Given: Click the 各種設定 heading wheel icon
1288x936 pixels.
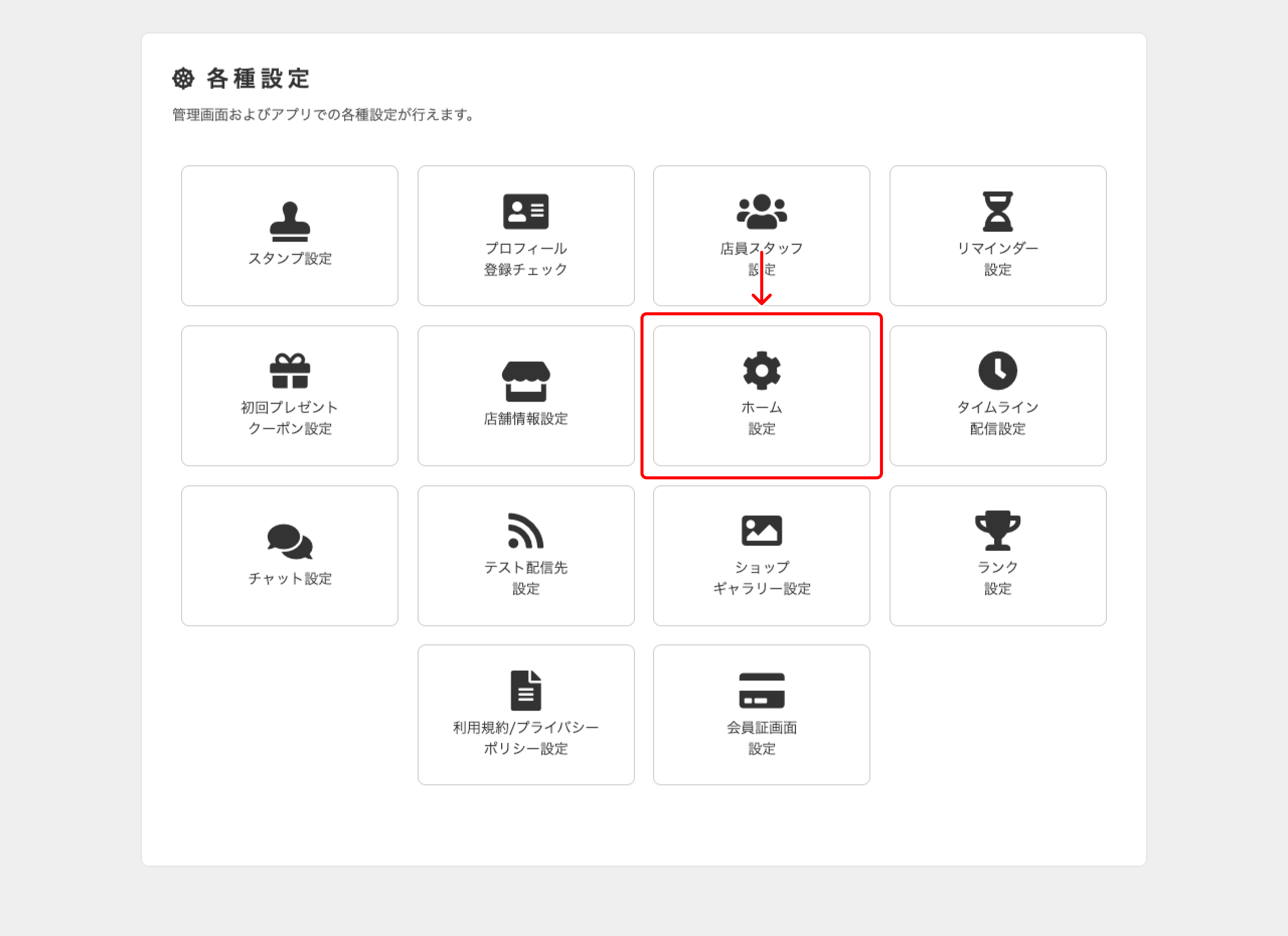Looking at the screenshot, I should click(x=184, y=79).
